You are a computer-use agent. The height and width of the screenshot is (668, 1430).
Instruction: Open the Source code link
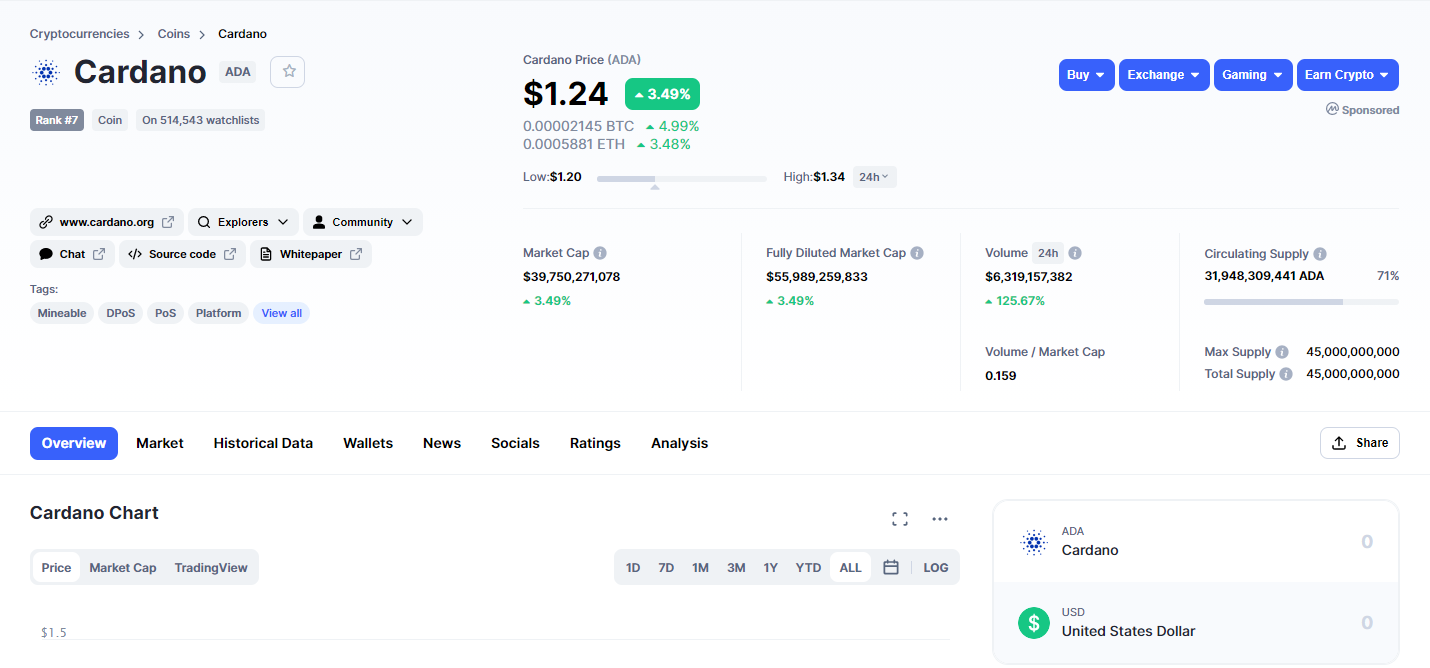coord(182,254)
